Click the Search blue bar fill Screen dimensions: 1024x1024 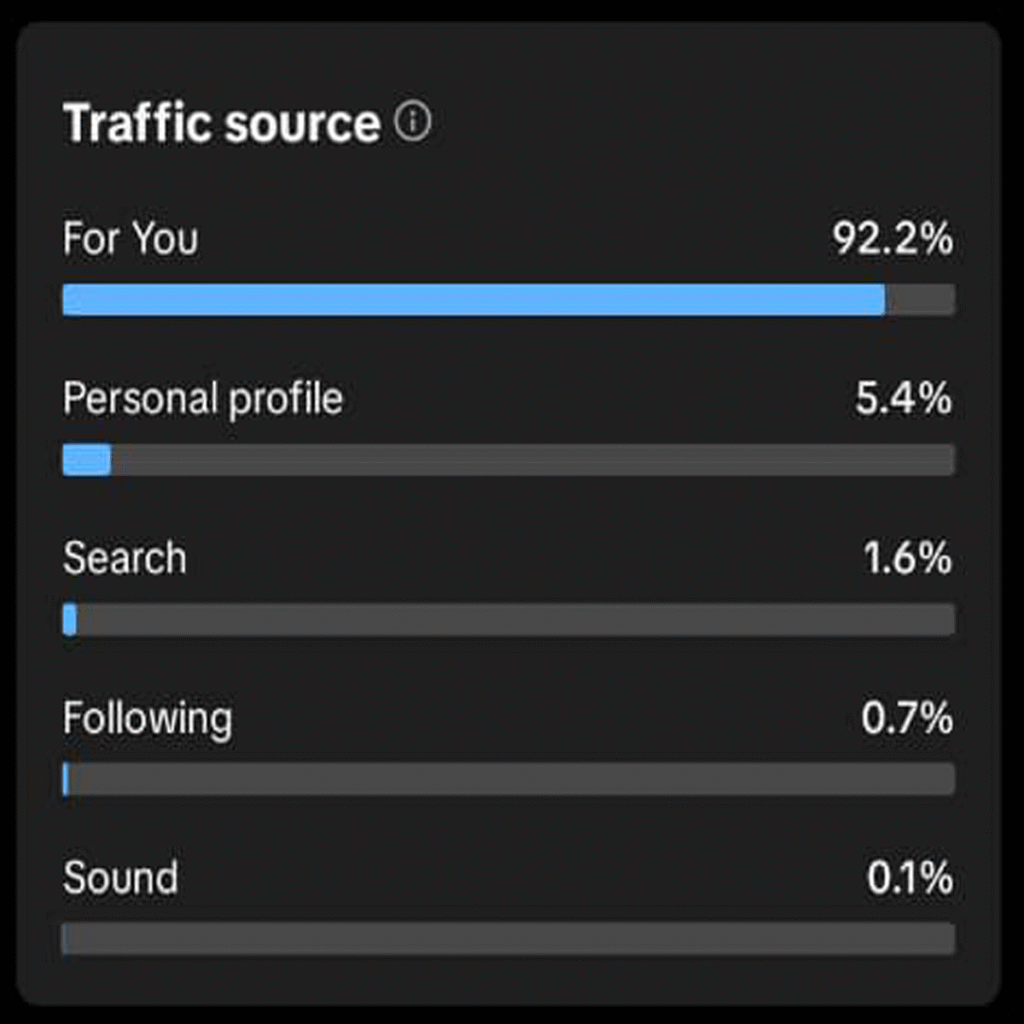pyautogui.click(x=70, y=619)
